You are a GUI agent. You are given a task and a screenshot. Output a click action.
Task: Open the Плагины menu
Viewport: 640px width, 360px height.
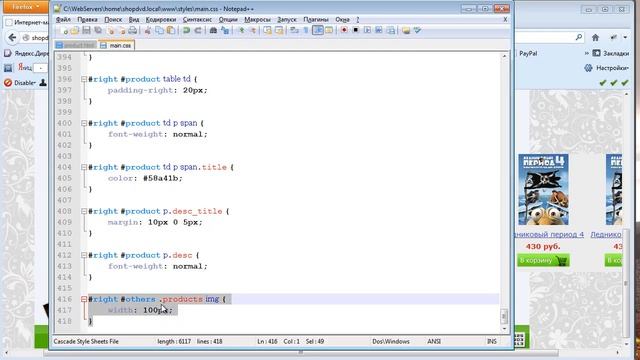coord(316,19)
